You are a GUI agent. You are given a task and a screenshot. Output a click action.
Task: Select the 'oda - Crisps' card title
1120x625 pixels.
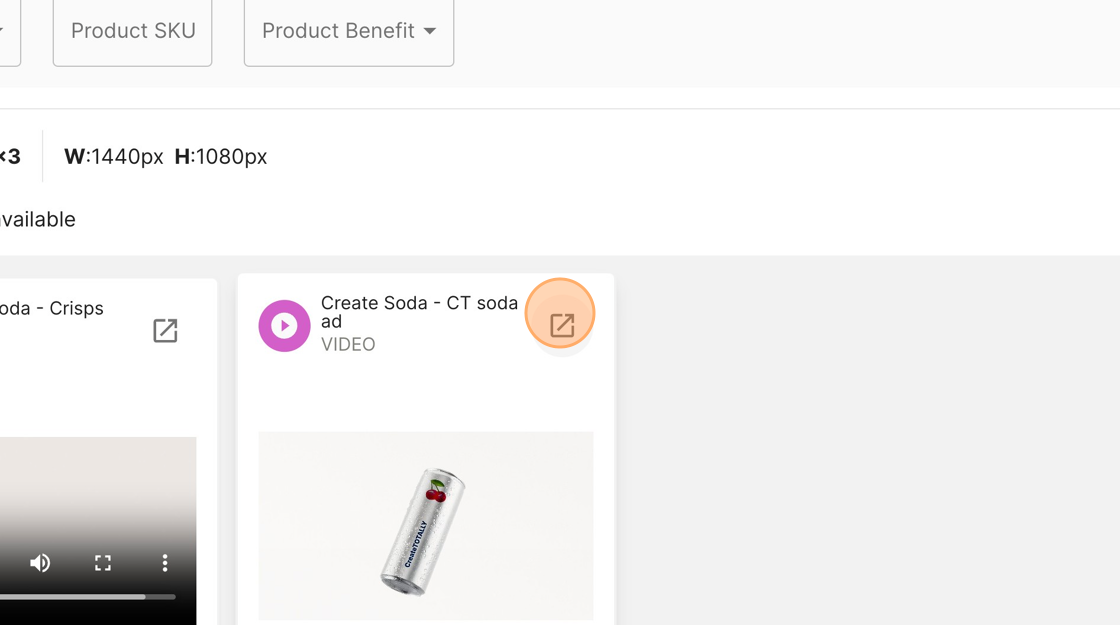[51, 309]
